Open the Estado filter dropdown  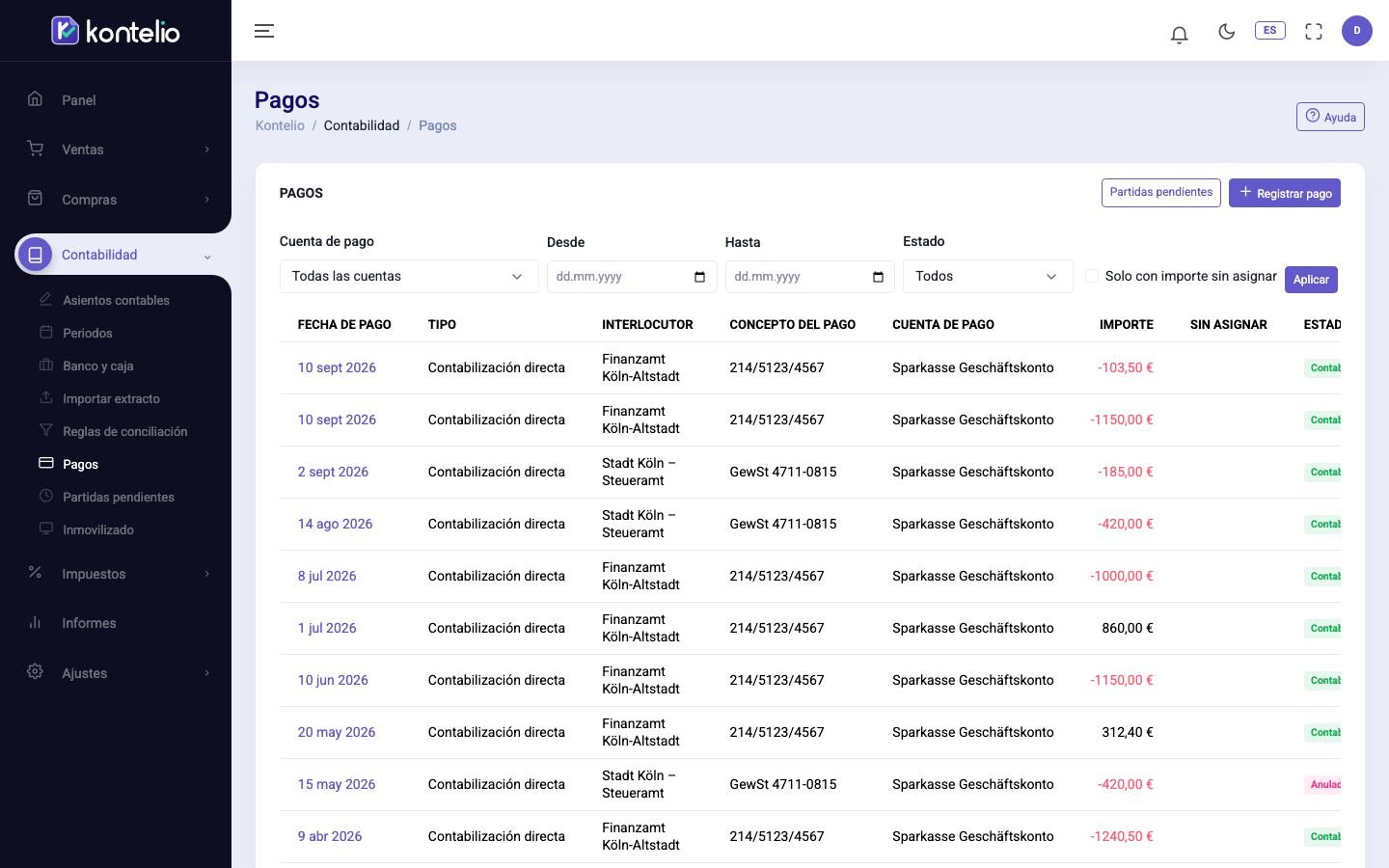[x=988, y=276]
